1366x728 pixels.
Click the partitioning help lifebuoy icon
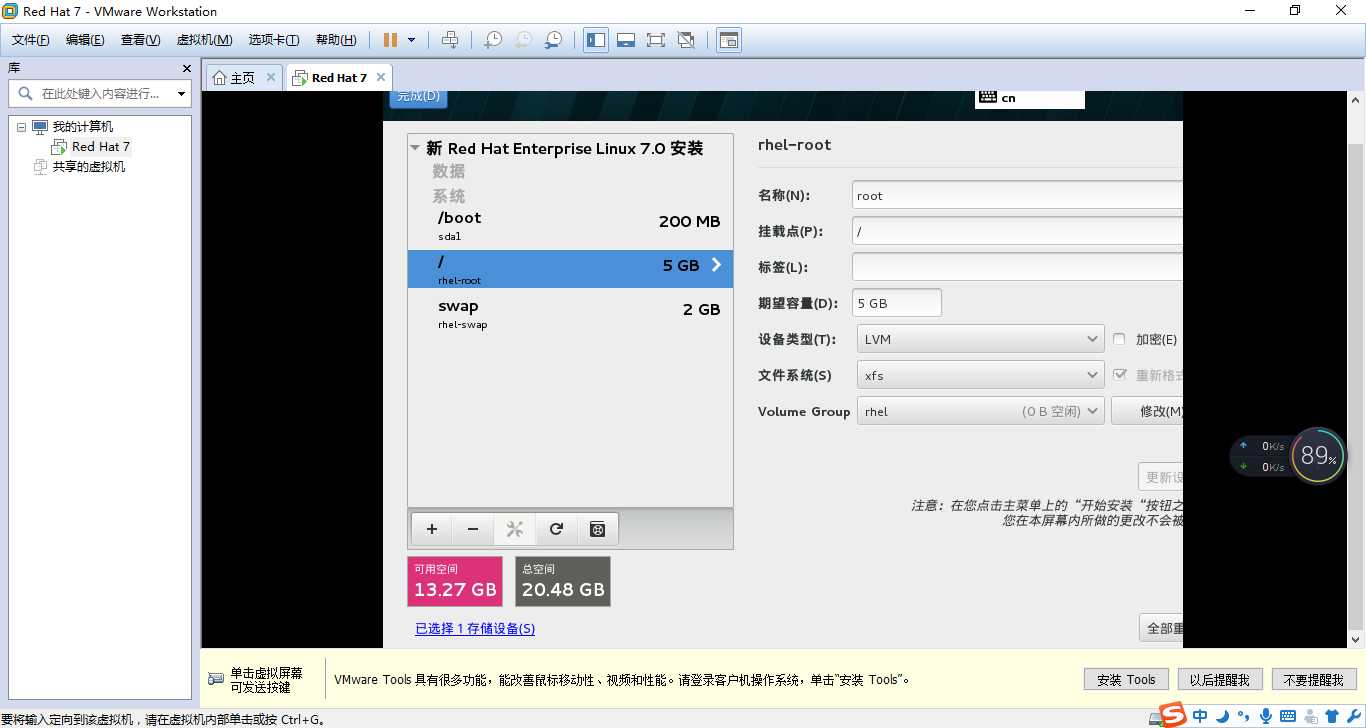click(598, 529)
